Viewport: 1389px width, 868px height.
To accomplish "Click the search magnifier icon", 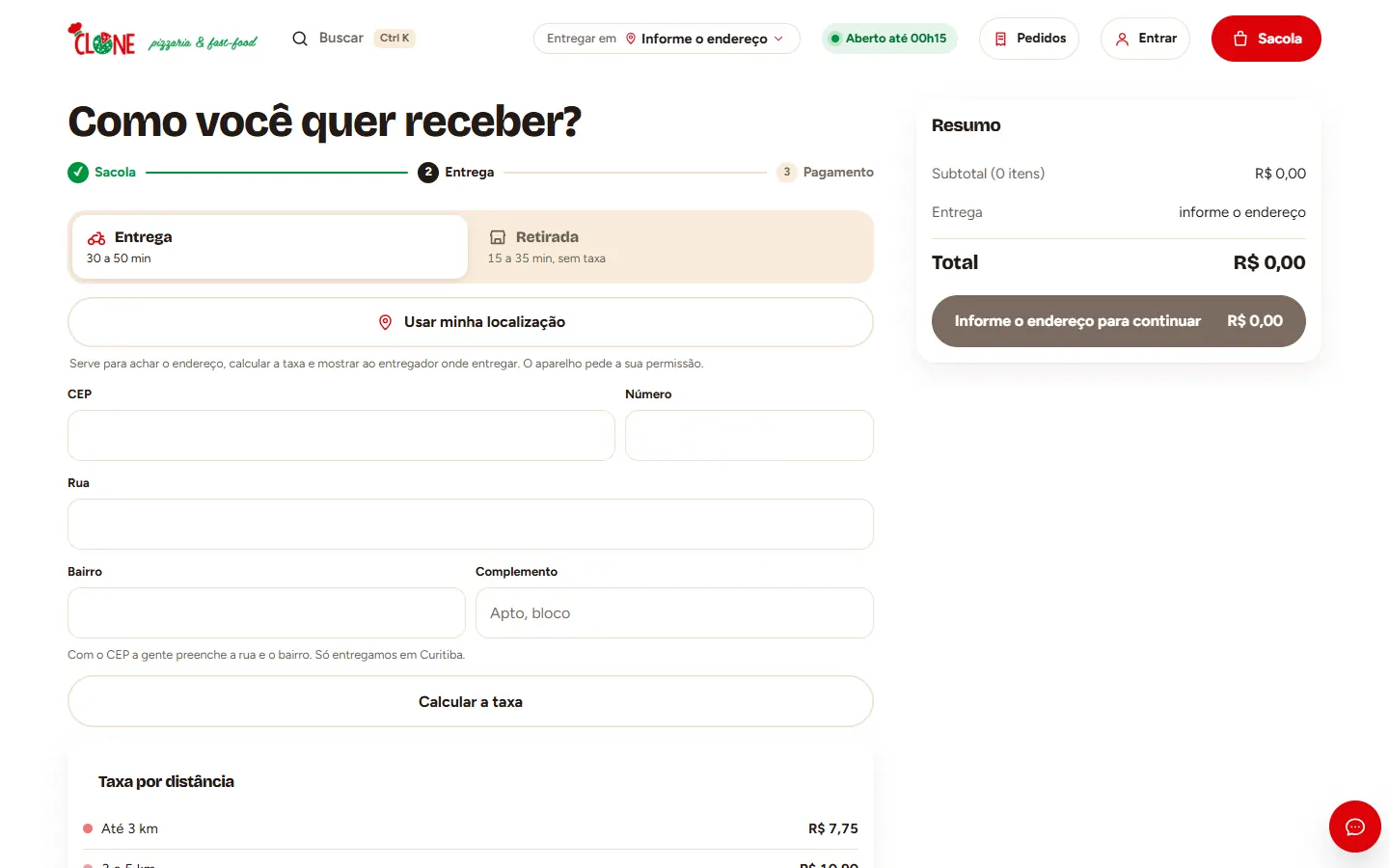I will (x=300, y=39).
